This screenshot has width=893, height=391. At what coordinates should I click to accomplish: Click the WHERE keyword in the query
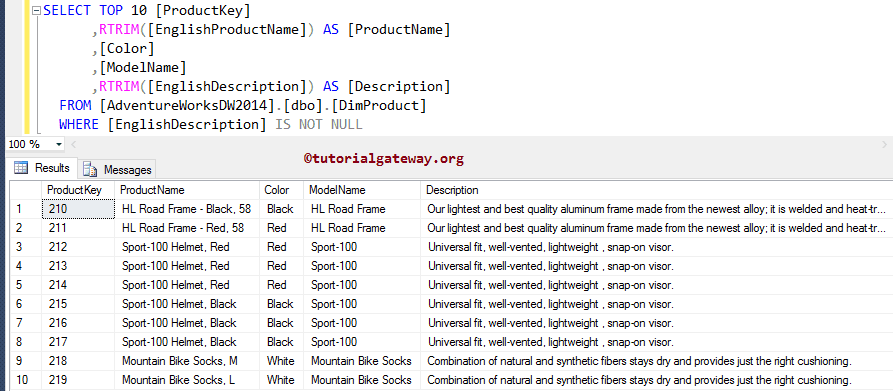point(78,124)
